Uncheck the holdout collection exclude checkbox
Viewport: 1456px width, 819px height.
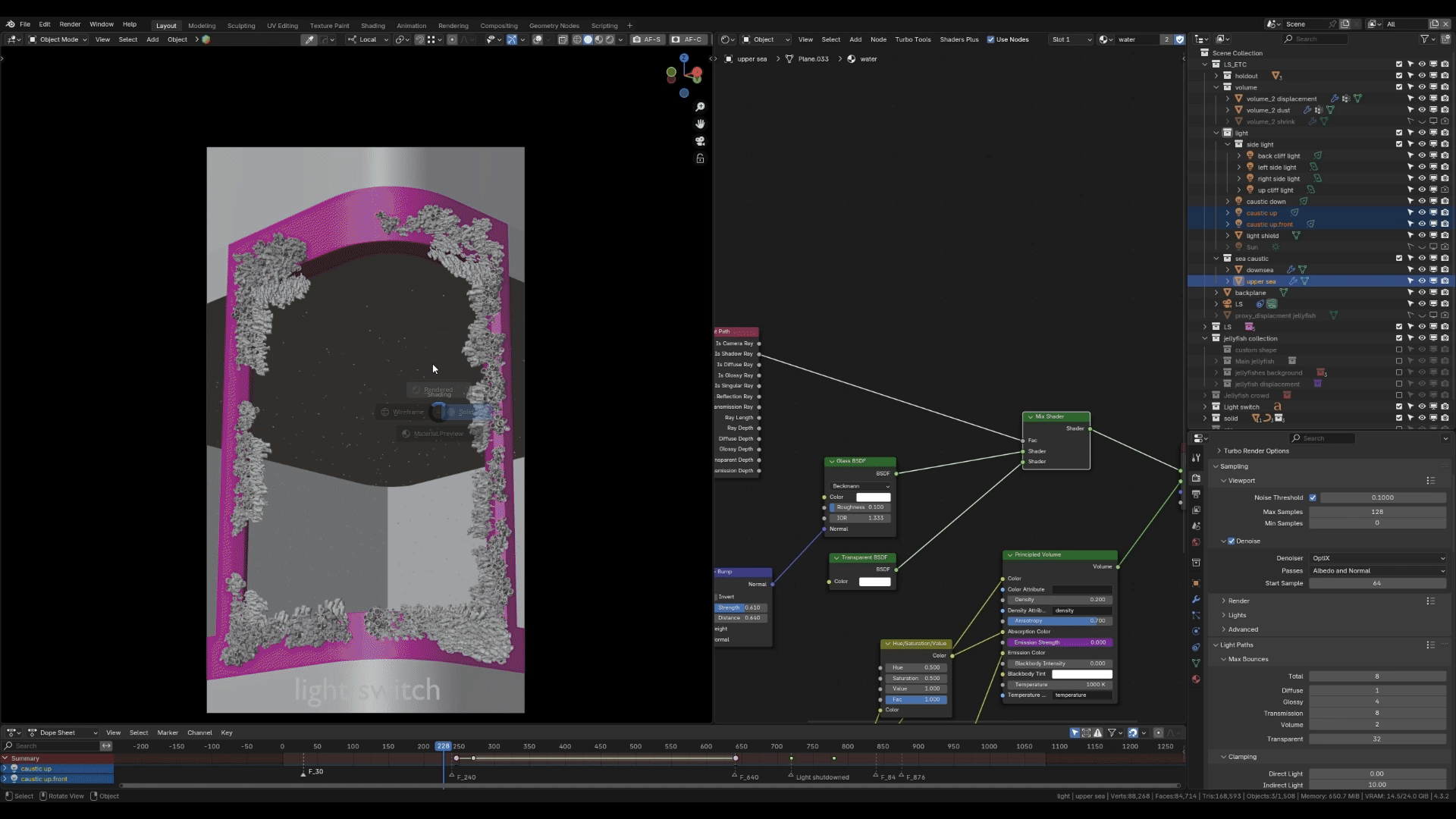[x=1399, y=76]
